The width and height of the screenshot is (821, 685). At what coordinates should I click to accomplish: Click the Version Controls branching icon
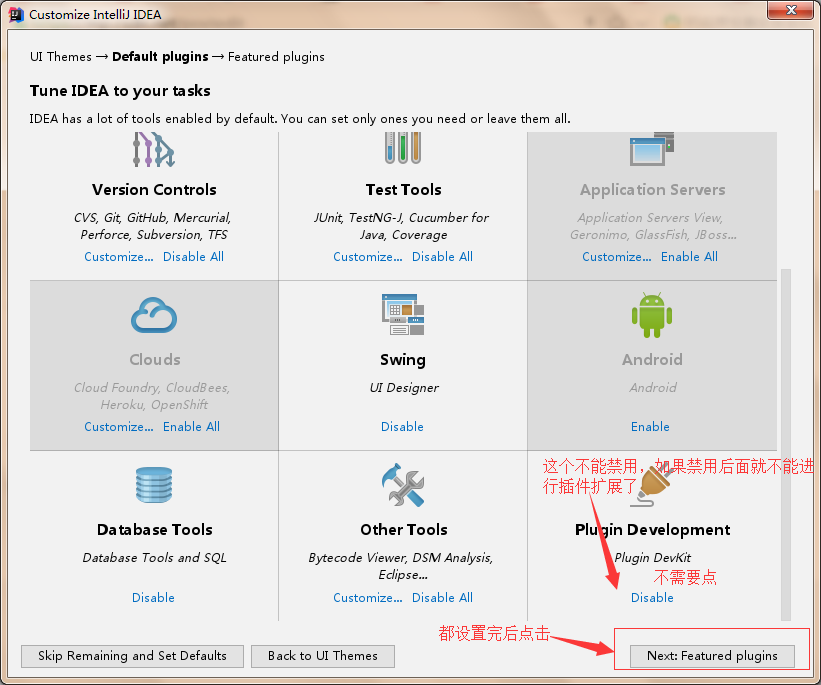[x=153, y=150]
